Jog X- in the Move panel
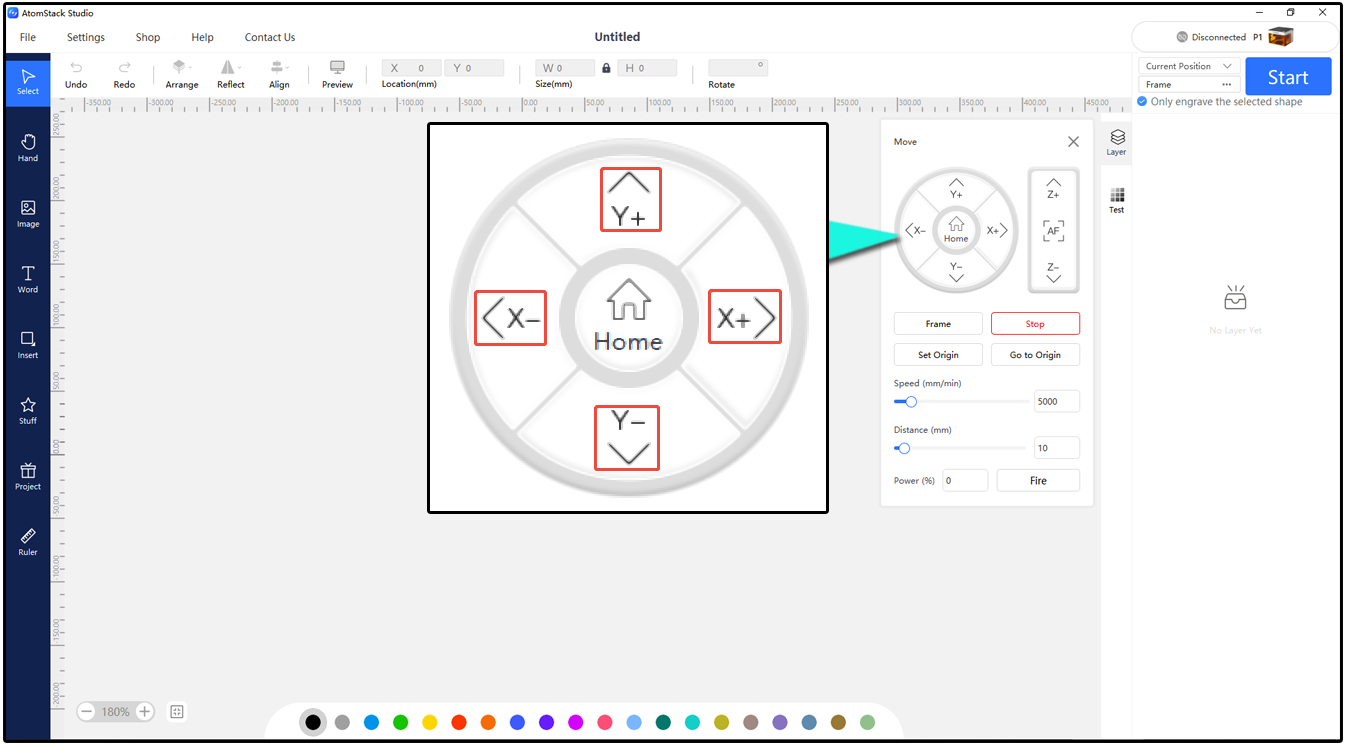 click(x=915, y=230)
